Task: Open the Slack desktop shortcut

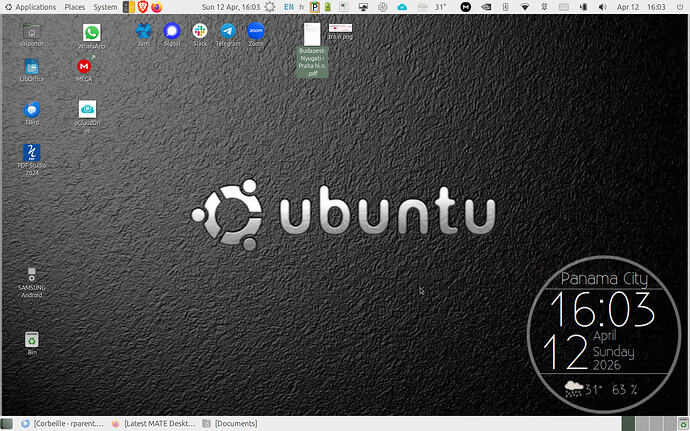Action: click(x=200, y=34)
